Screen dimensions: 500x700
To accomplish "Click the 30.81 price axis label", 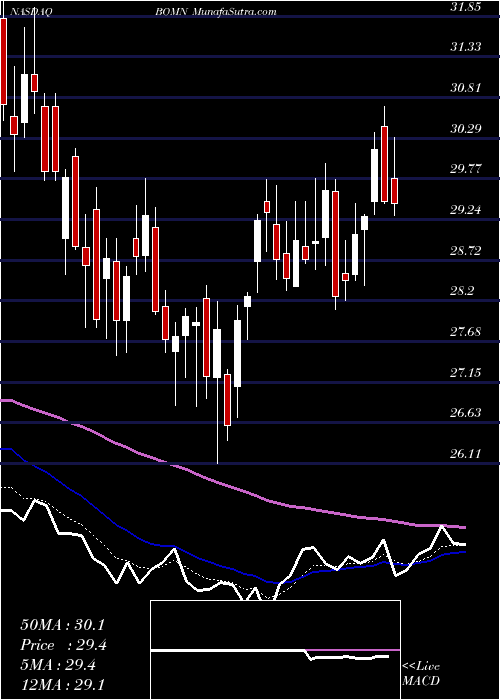I will click(466, 88).
